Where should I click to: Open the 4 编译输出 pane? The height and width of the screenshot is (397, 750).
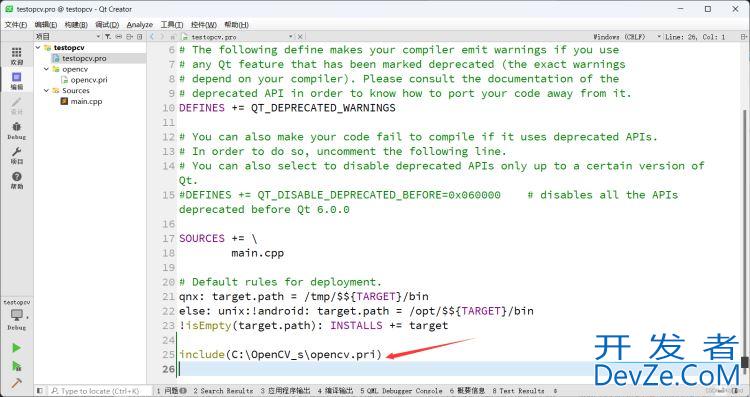(335, 391)
